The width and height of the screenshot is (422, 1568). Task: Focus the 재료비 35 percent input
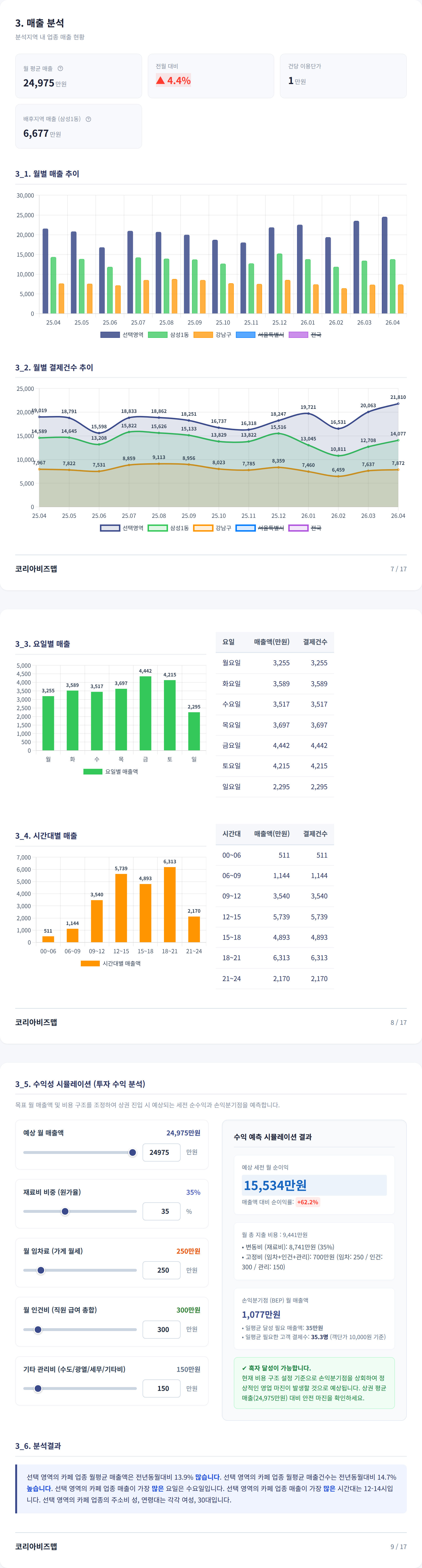(x=161, y=1211)
